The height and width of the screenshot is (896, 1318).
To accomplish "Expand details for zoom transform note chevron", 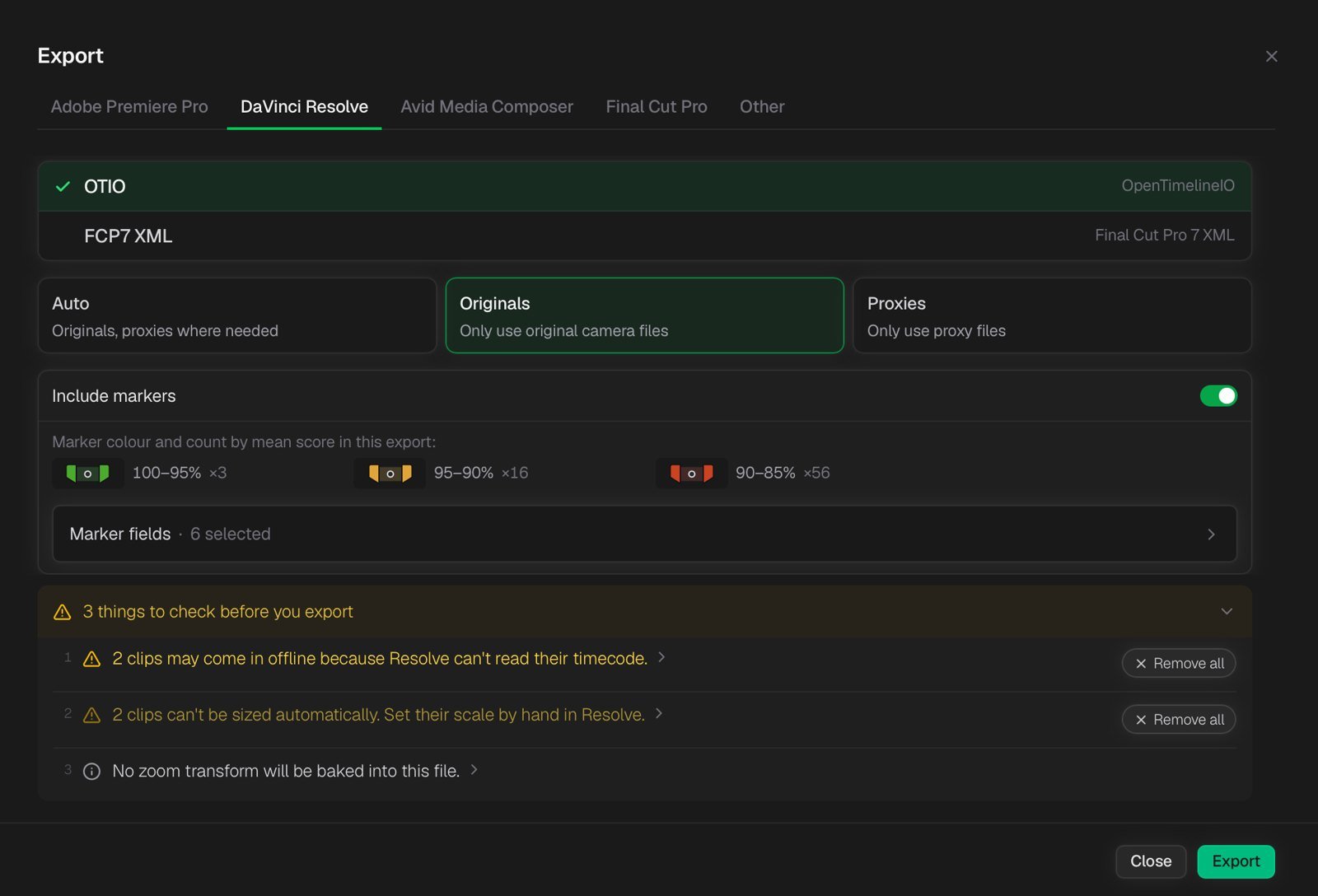I will (x=474, y=770).
